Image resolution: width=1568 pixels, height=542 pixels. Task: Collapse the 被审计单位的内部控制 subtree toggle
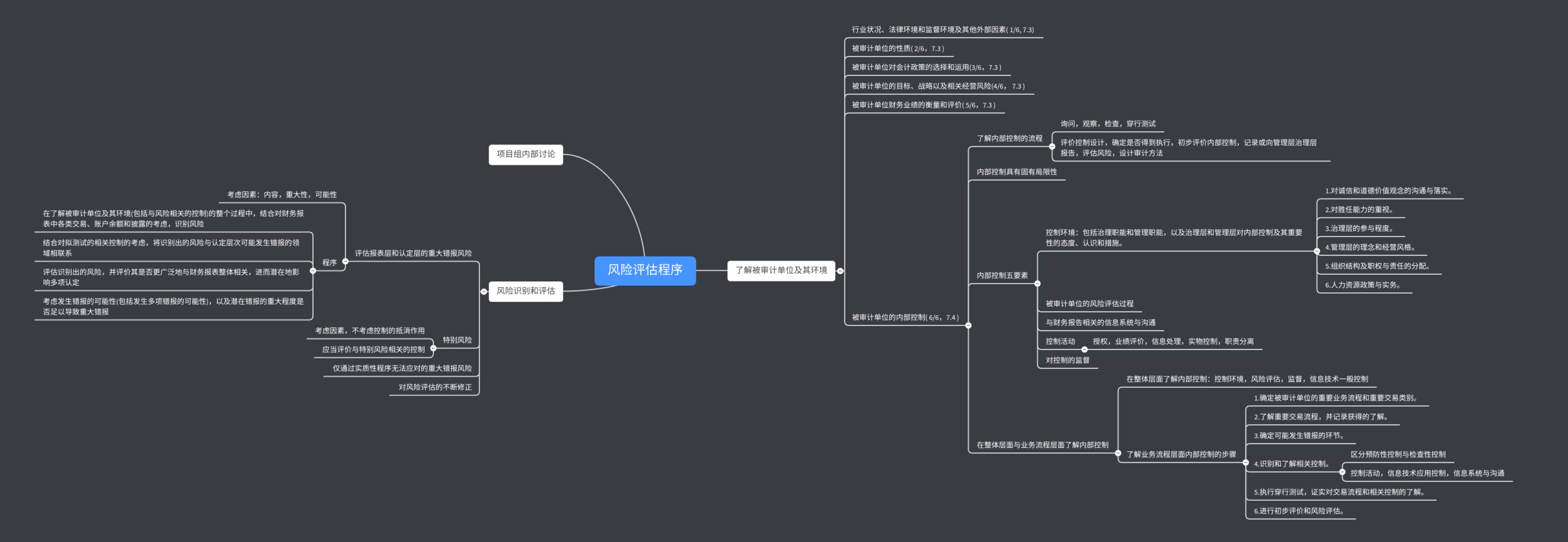968,326
